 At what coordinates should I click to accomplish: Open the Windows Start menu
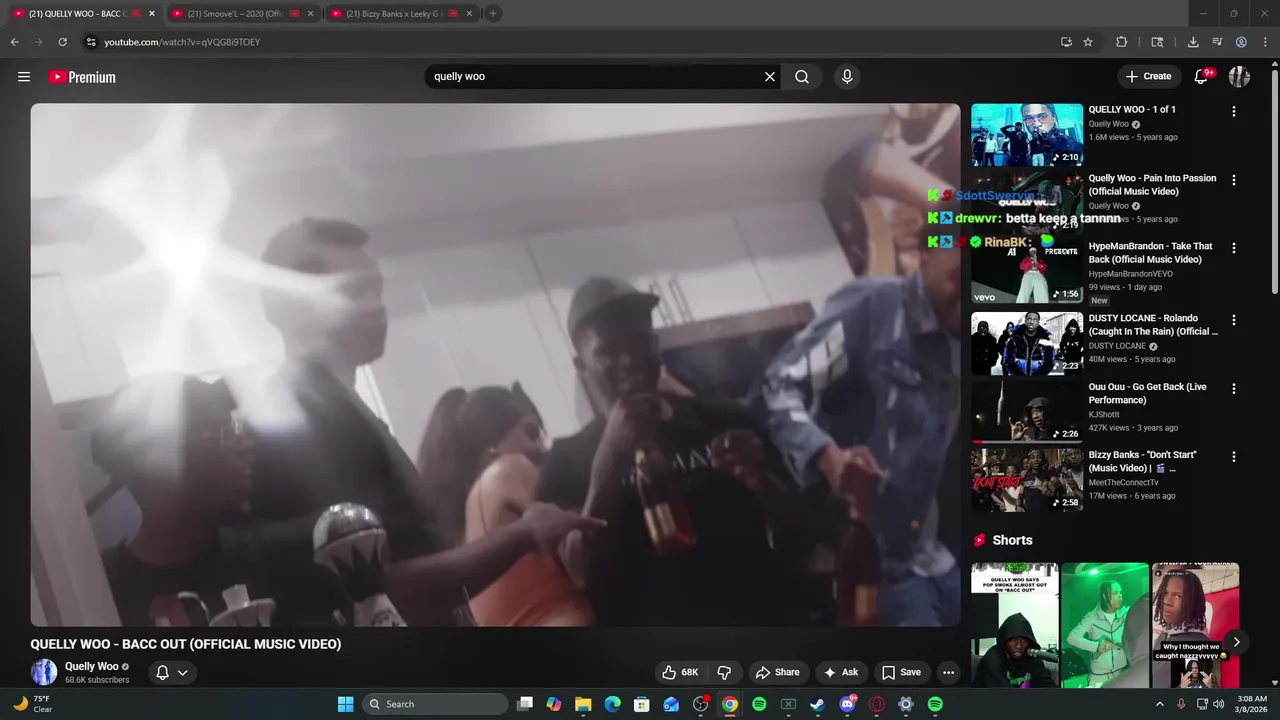click(x=345, y=704)
